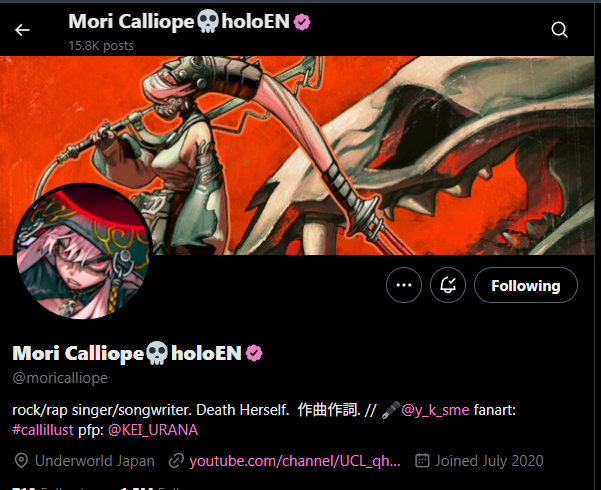Click the 15.8K posts count
Image resolution: width=601 pixels, height=490 pixels.
click(x=101, y=46)
